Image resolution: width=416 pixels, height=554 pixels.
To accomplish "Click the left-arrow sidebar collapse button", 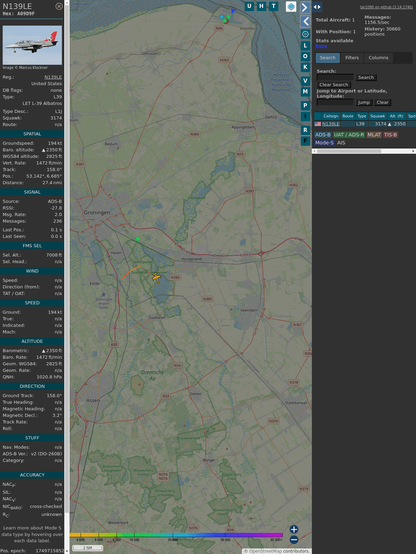I will point(305,22).
